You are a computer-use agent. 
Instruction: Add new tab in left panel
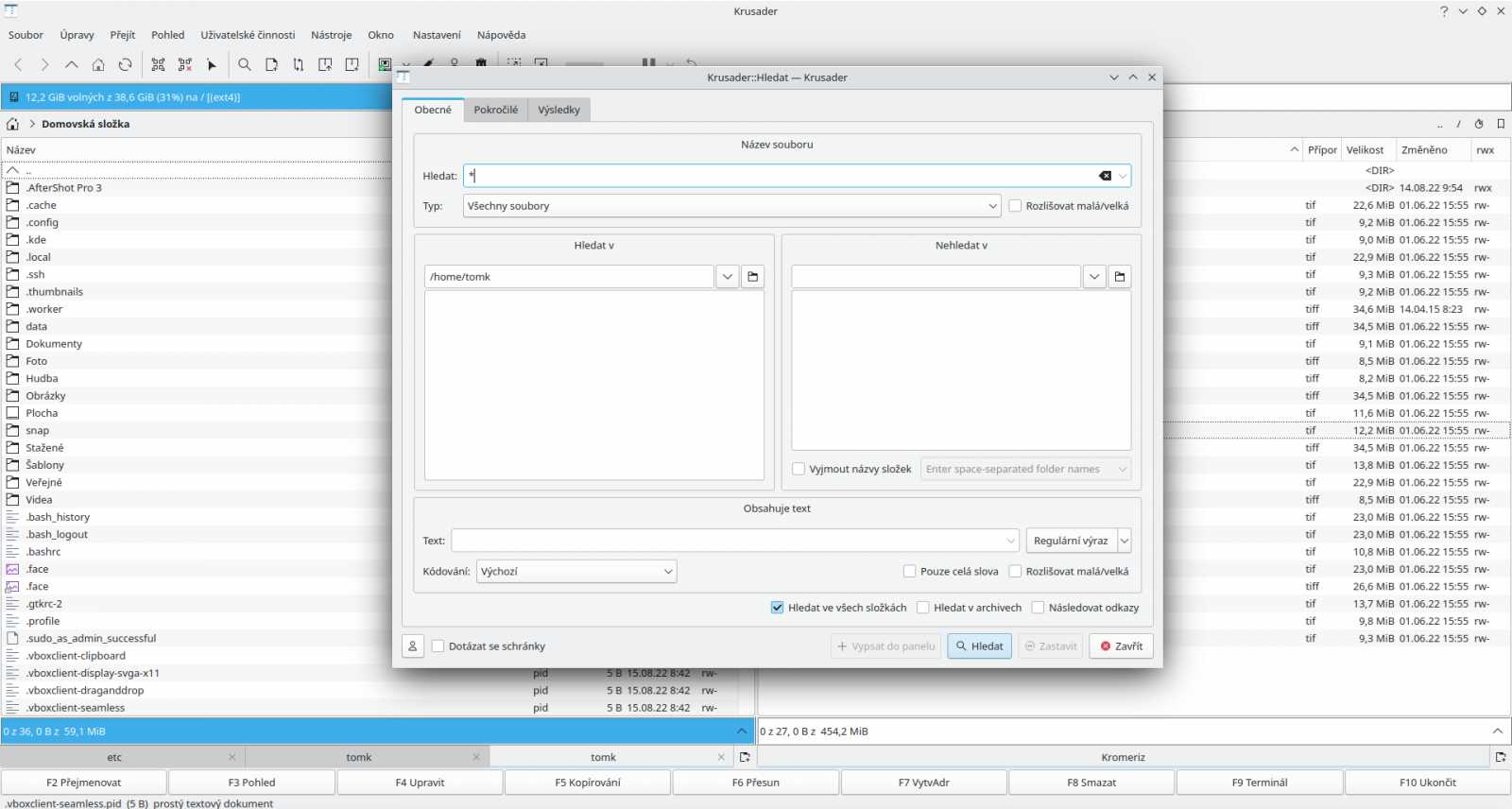745,757
